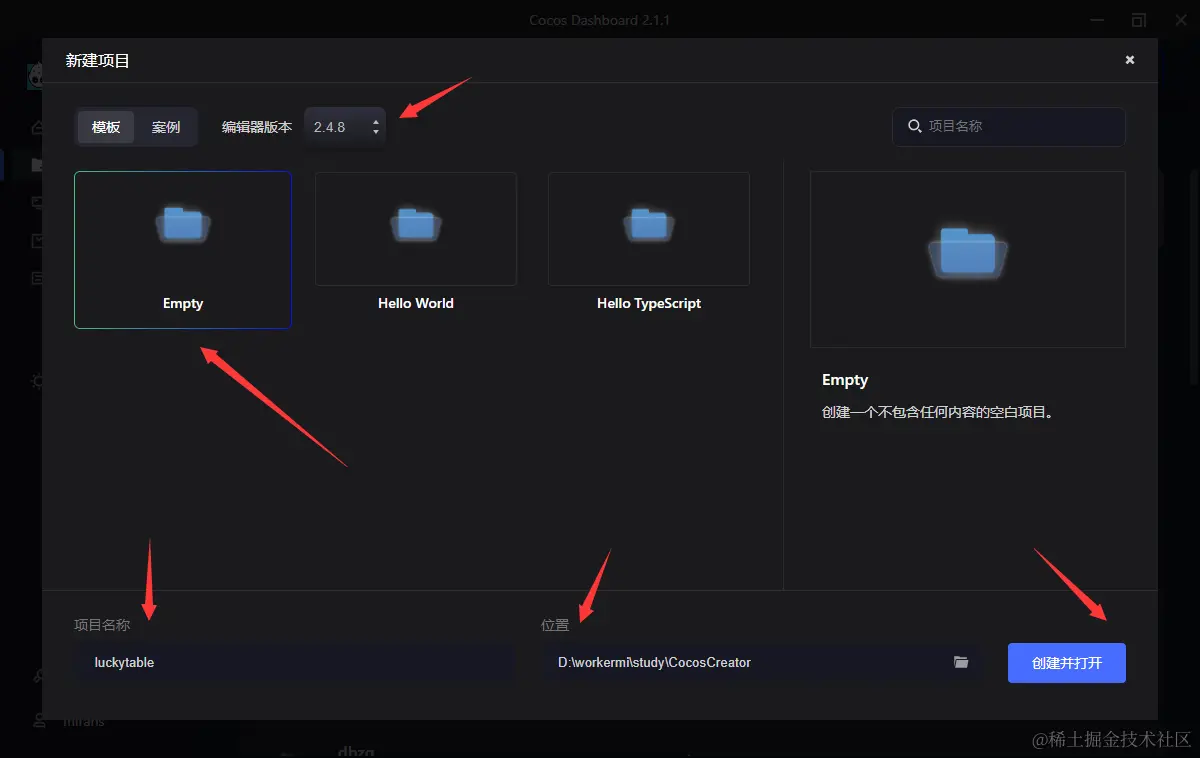Click the D:\workermi\study\CocosCreator location field

tap(762, 663)
